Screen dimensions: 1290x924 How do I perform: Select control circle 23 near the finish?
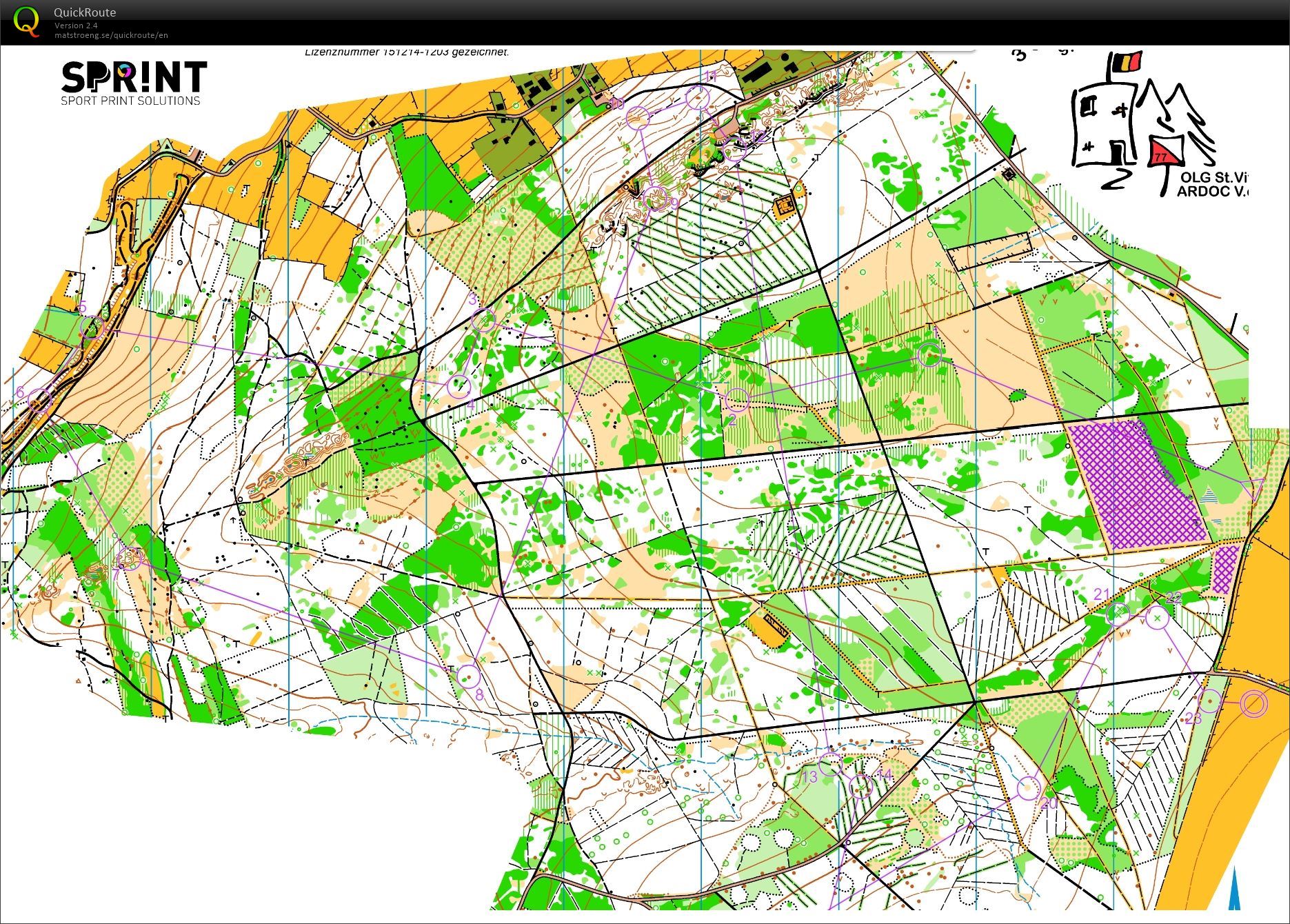[x=1209, y=702]
